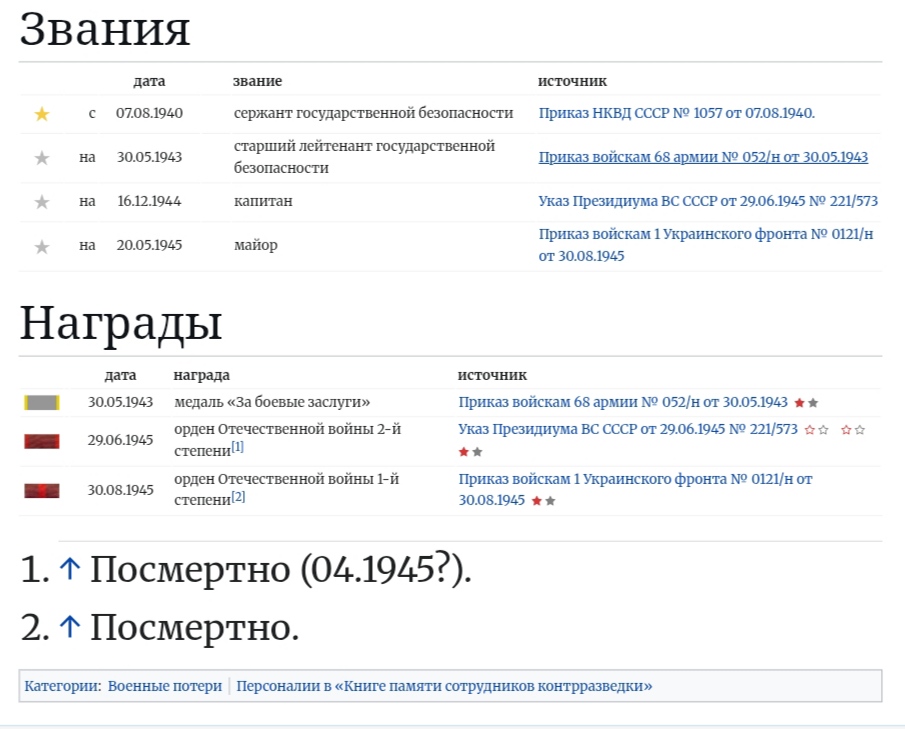Click grey star in the капитан row
905x729 pixels.
click(41, 202)
